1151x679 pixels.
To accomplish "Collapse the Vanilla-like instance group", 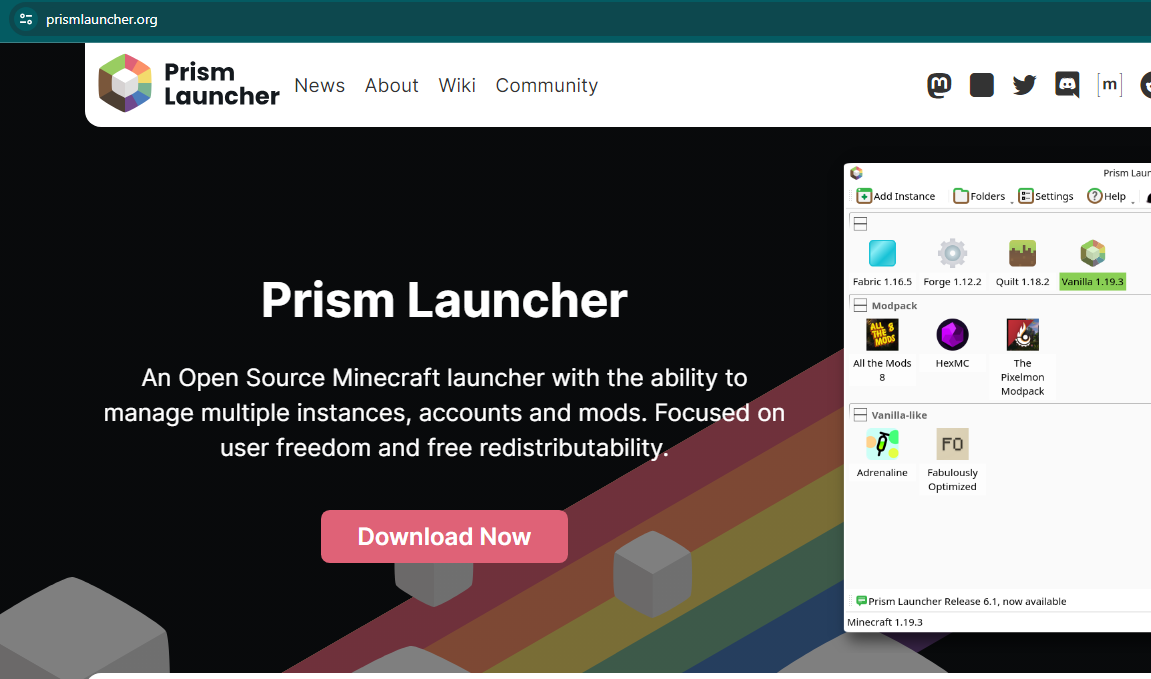I will pyautogui.click(x=860, y=414).
